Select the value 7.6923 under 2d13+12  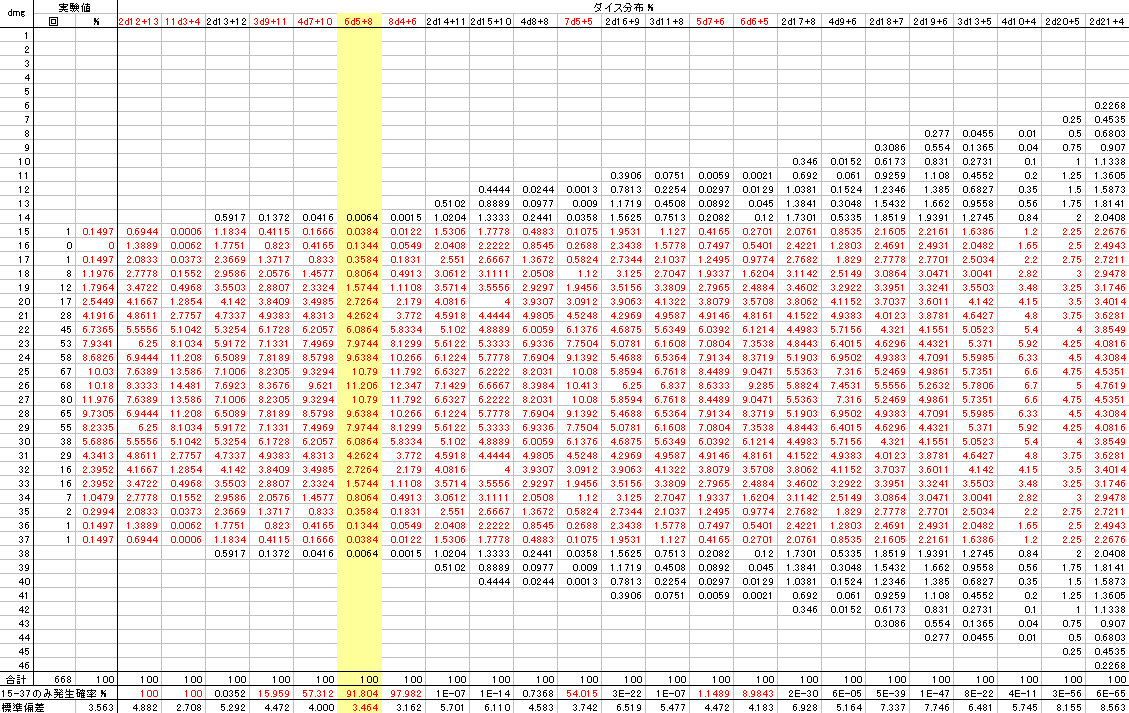pos(228,385)
